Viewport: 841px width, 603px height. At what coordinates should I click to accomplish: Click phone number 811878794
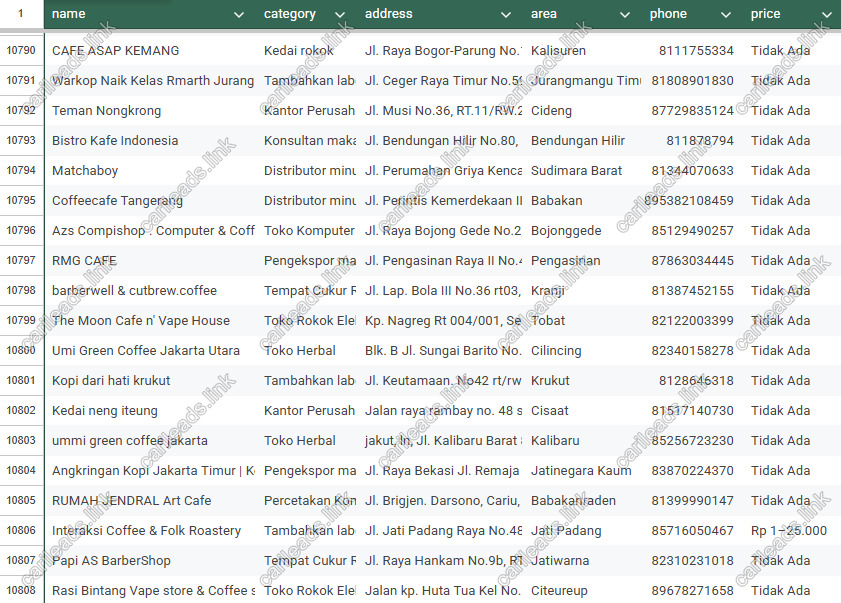pyautogui.click(x=699, y=141)
